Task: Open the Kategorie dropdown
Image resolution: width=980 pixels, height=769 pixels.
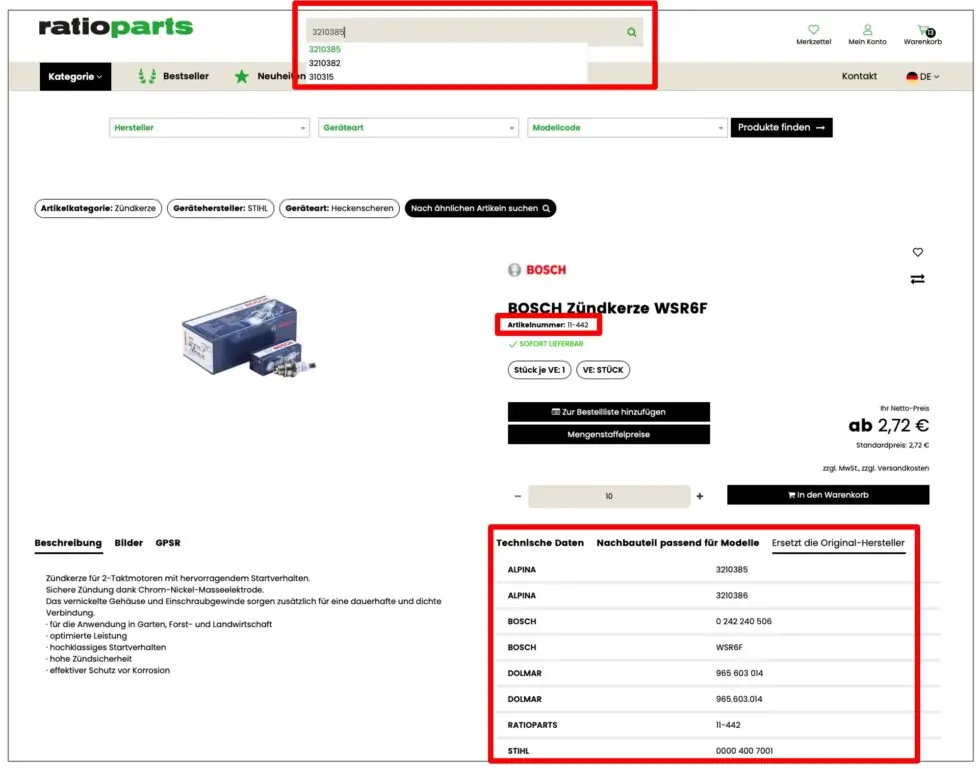Action: (x=75, y=76)
